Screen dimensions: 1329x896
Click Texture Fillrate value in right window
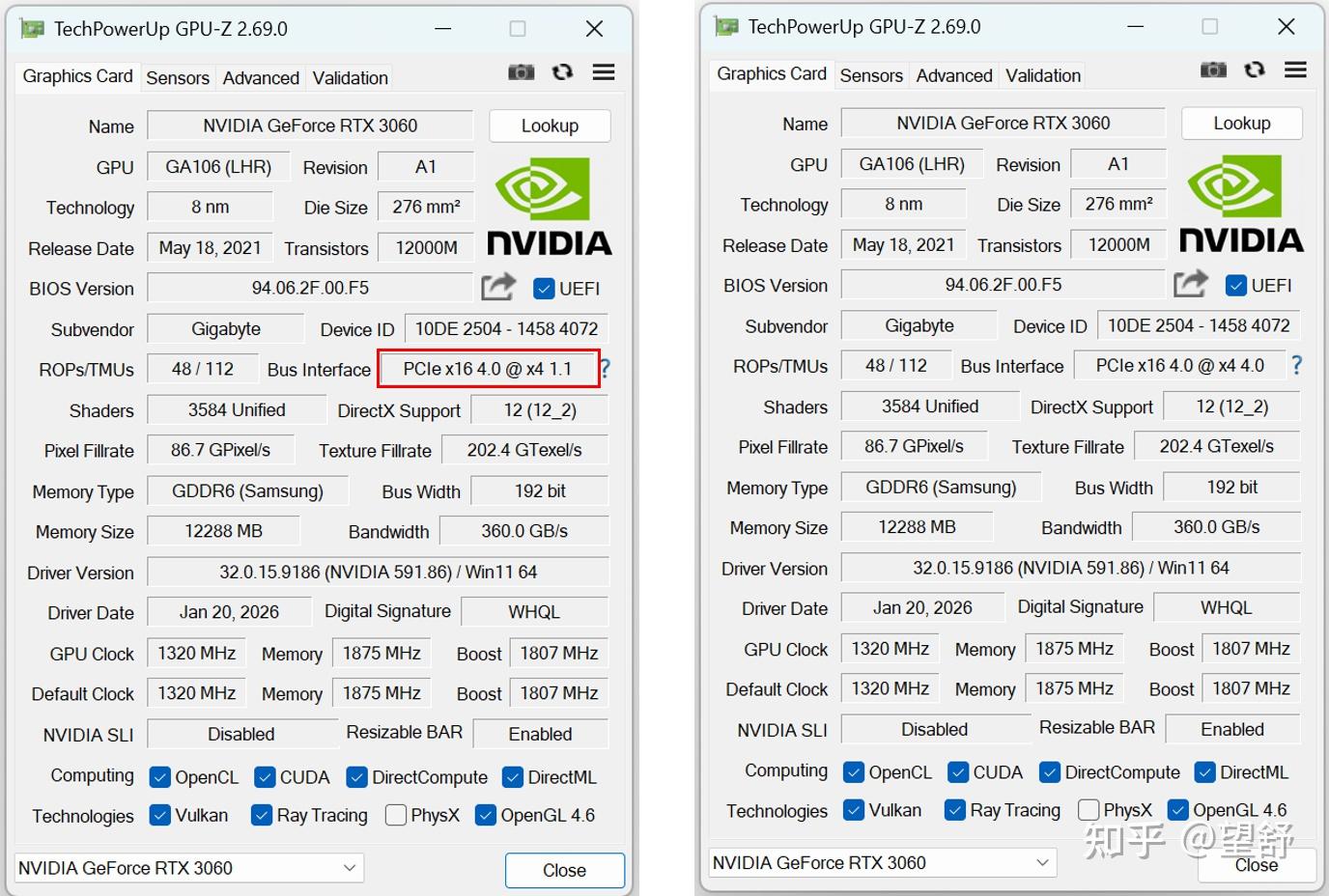pyautogui.click(x=1217, y=446)
